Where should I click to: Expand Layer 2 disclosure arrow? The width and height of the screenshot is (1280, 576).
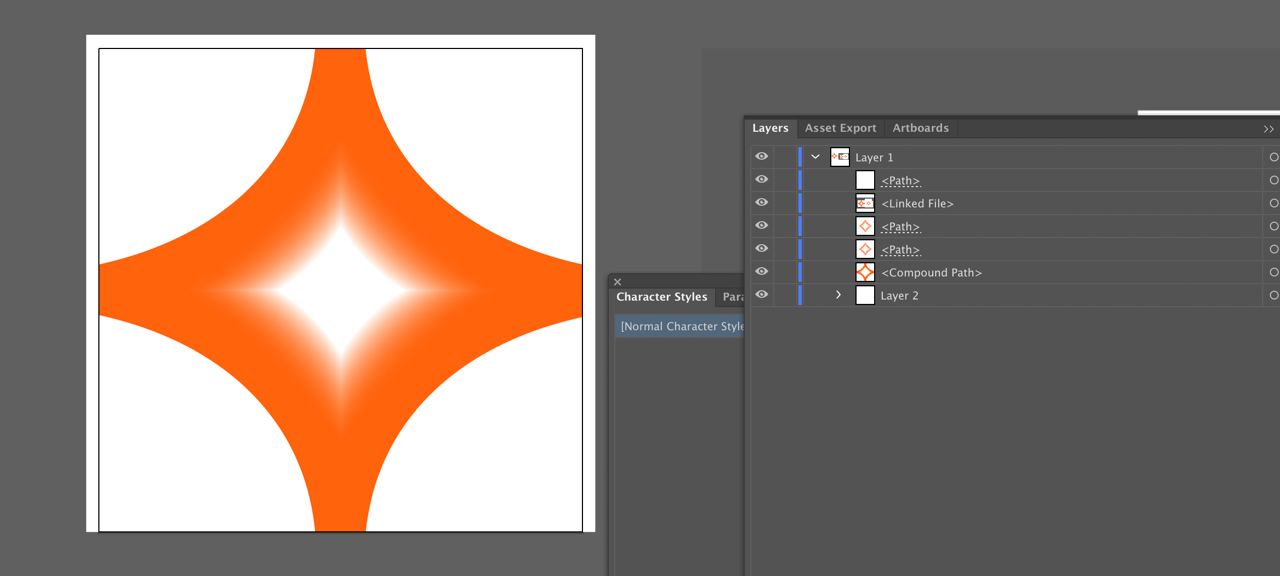tap(838, 295)
